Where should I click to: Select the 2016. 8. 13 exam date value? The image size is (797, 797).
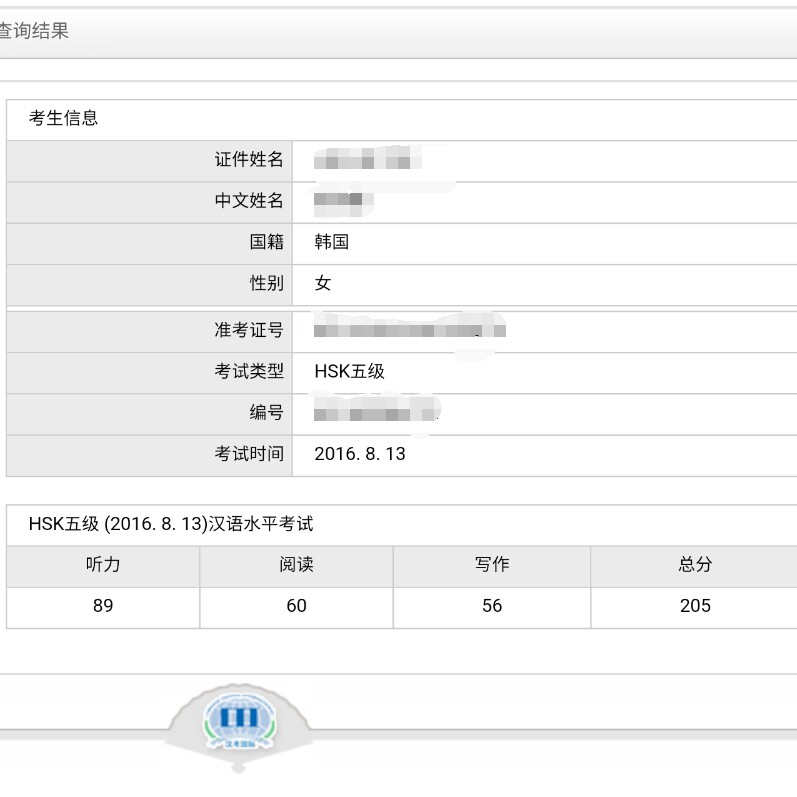tap(360, 454)
